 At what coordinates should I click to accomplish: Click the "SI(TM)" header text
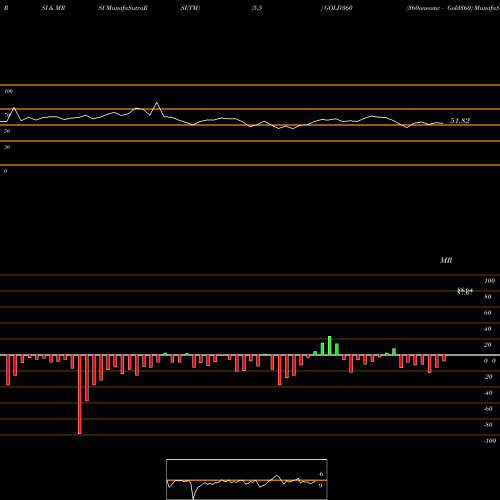(x=190, y=8)
